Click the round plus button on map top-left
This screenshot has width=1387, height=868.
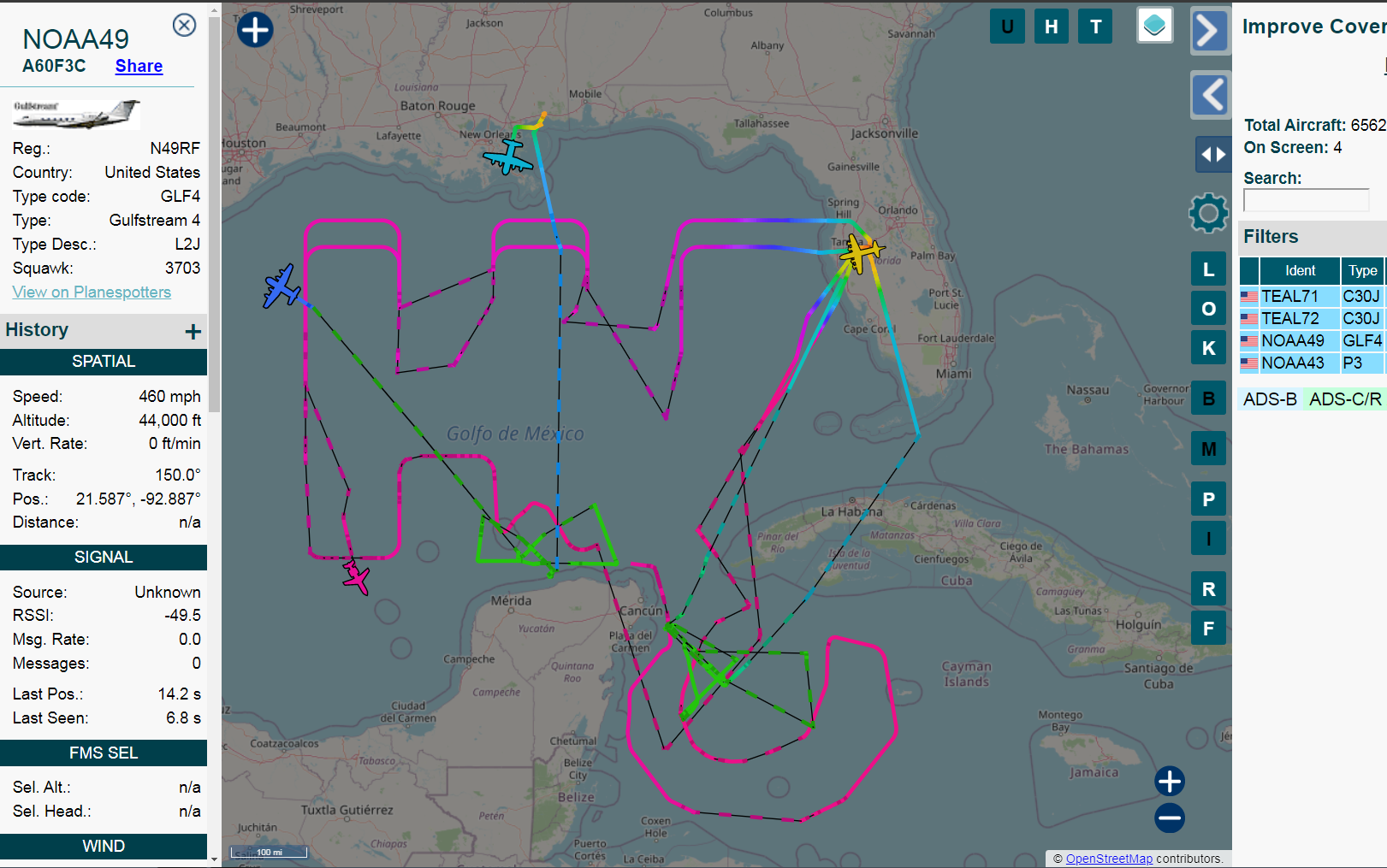pos(255,30)
